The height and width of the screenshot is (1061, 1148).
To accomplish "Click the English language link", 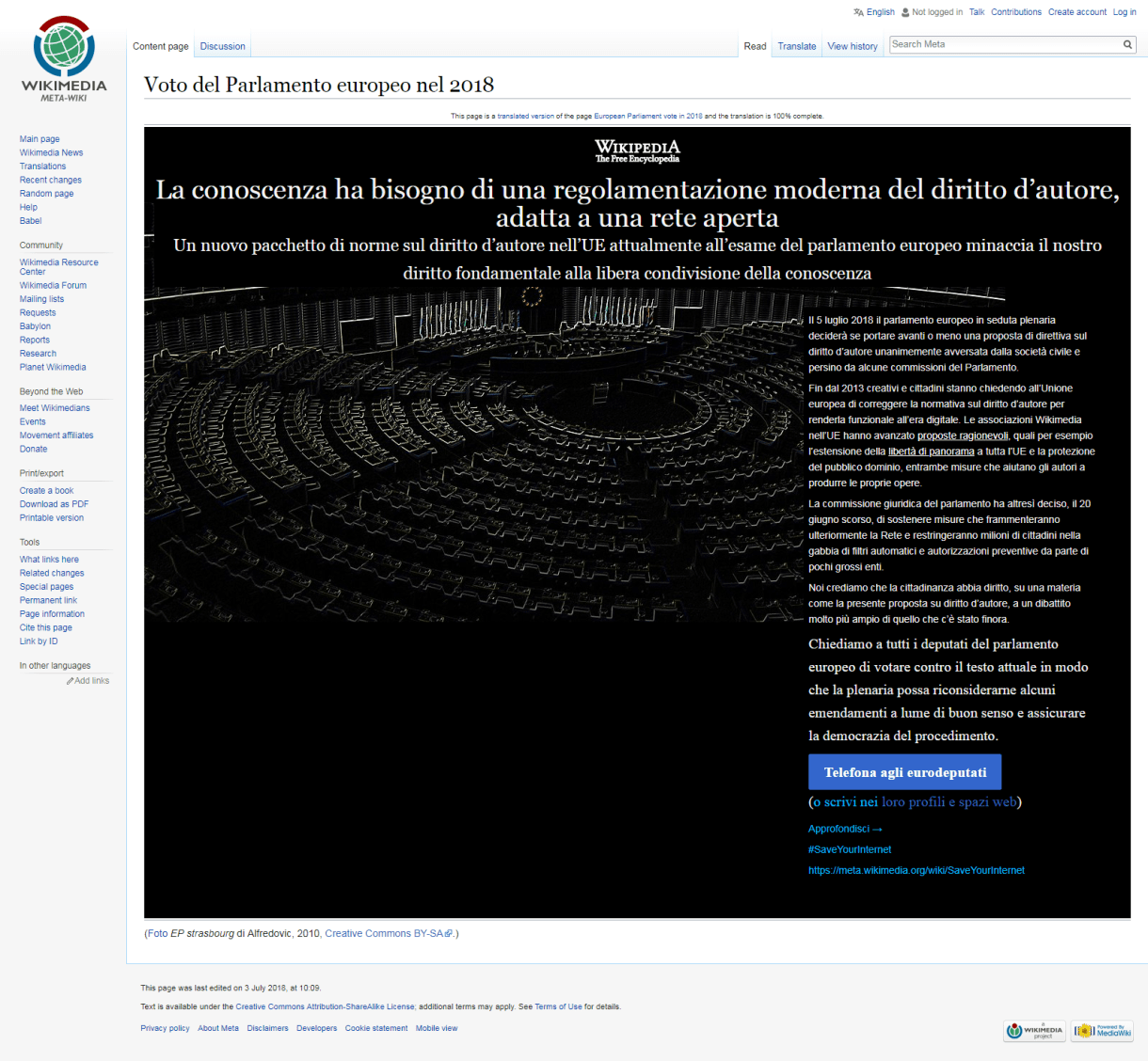I will [x=881, y=12].
